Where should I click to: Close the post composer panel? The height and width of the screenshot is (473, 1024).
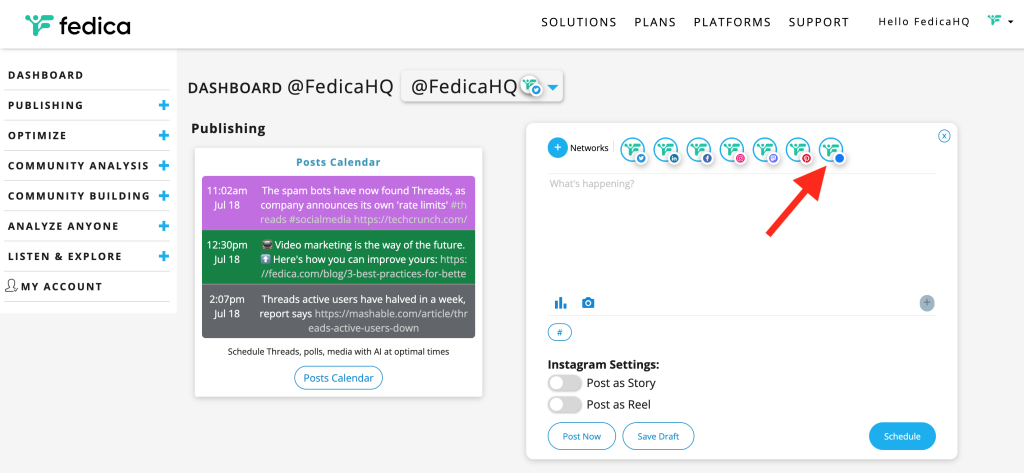(x=944, y=136)
